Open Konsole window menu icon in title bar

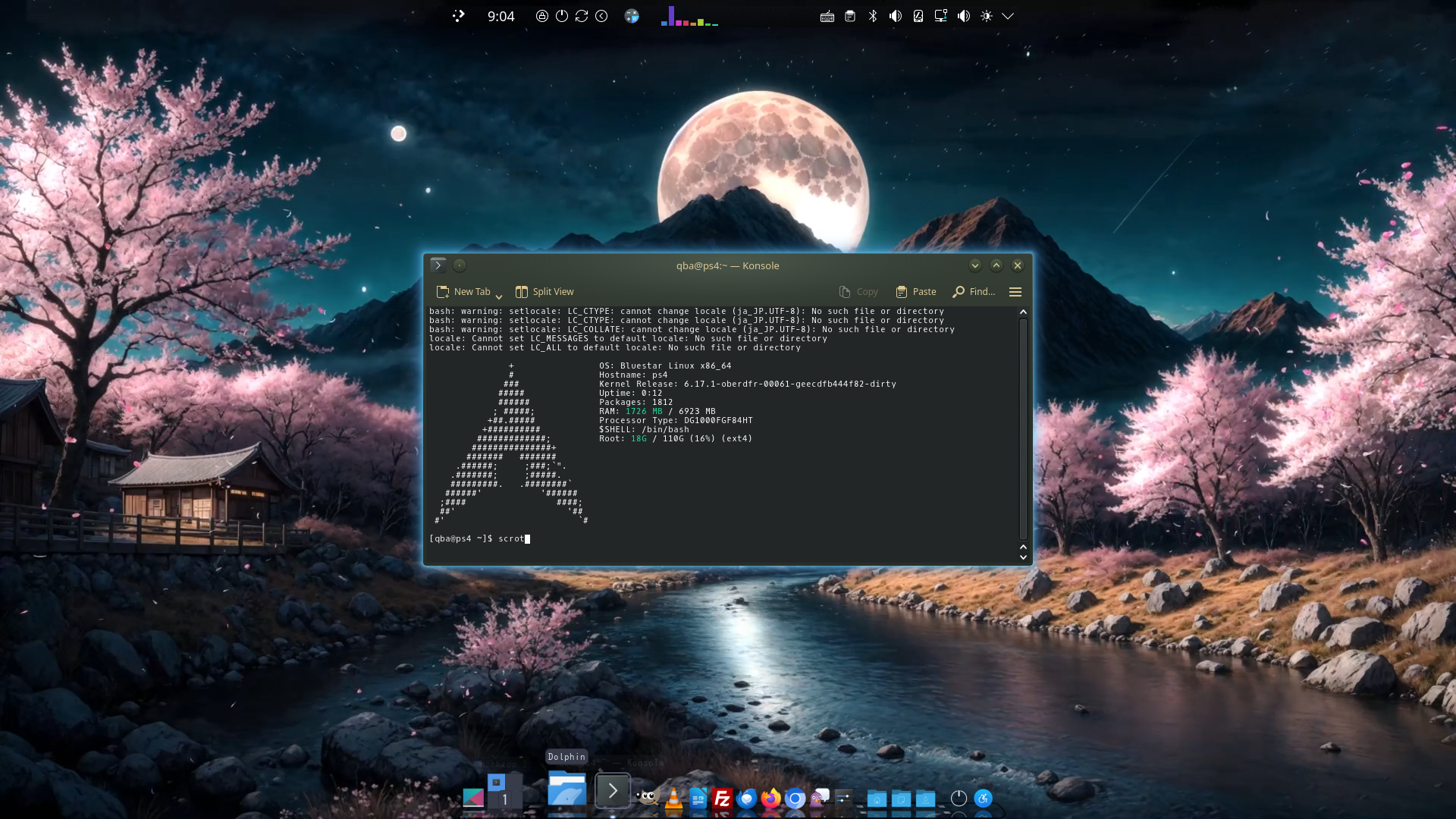click(438, 265)
